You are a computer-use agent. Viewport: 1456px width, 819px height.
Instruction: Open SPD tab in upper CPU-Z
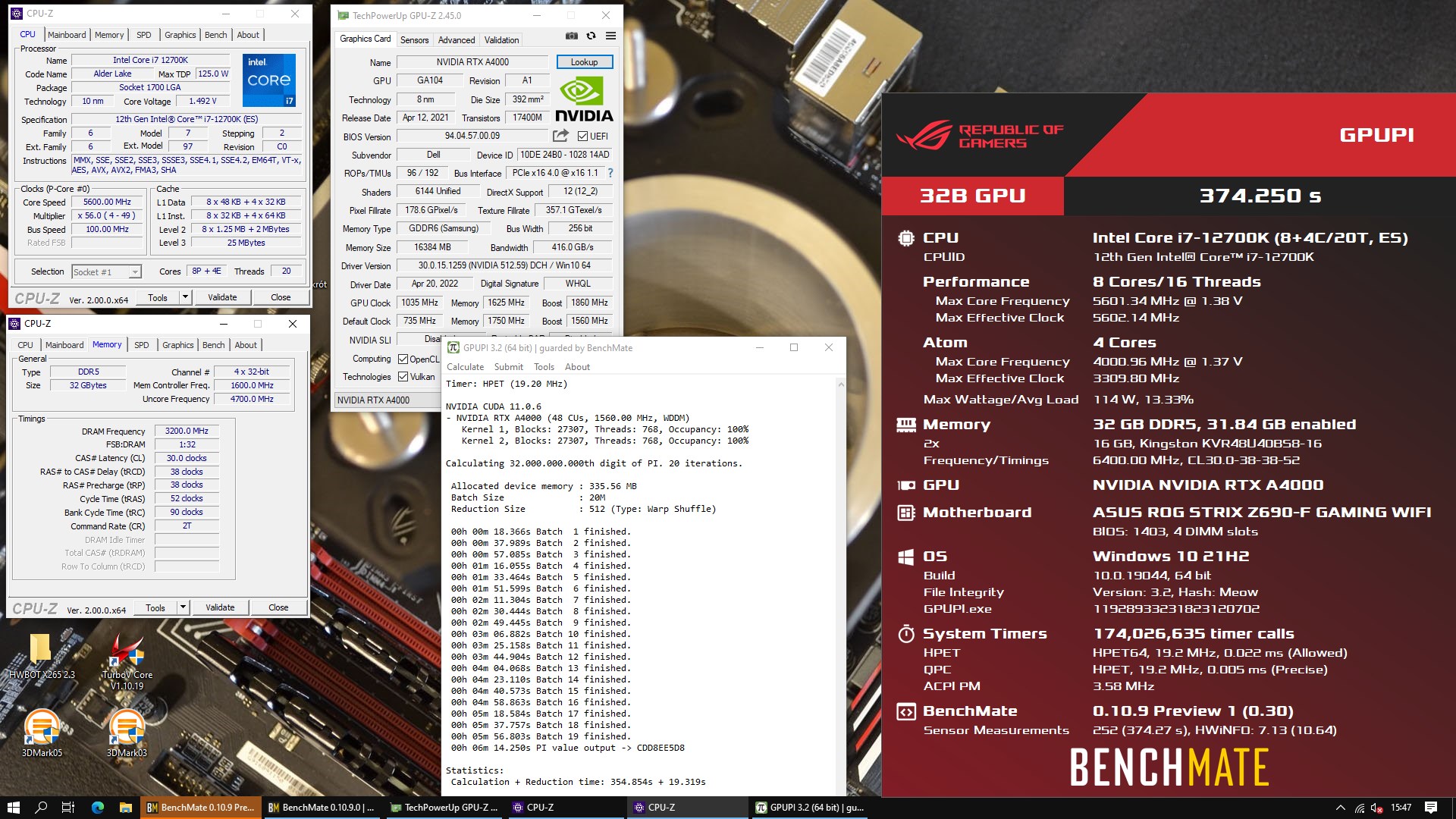click(x=144, y=35)
